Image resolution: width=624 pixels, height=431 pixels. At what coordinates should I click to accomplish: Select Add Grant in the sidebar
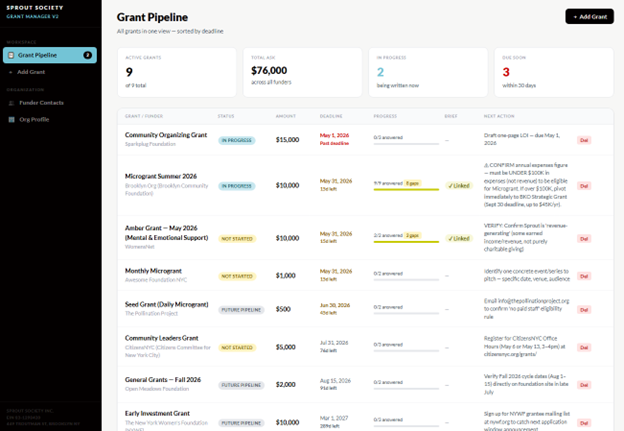point(31,72)
